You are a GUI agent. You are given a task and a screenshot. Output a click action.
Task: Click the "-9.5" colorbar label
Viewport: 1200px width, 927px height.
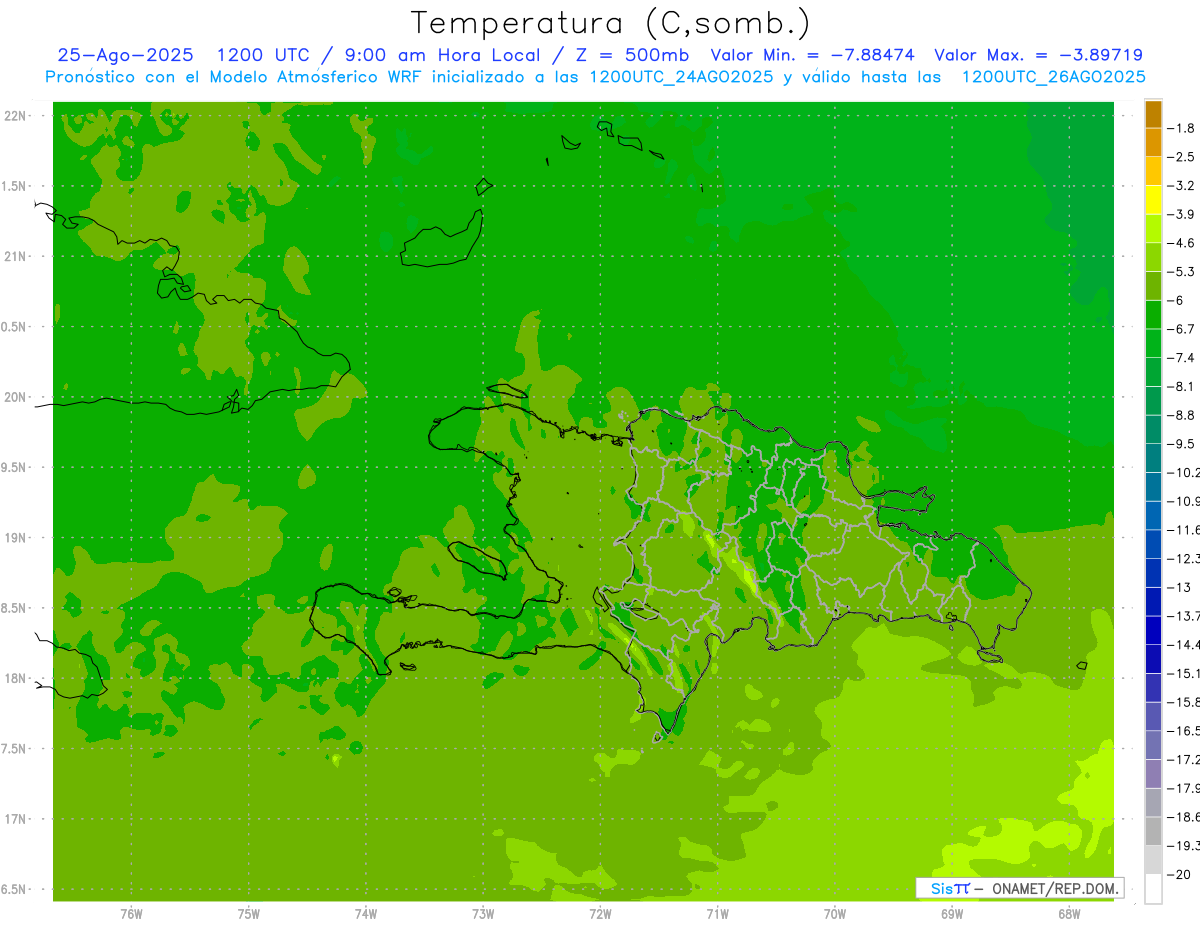[x=1182, y=444]
